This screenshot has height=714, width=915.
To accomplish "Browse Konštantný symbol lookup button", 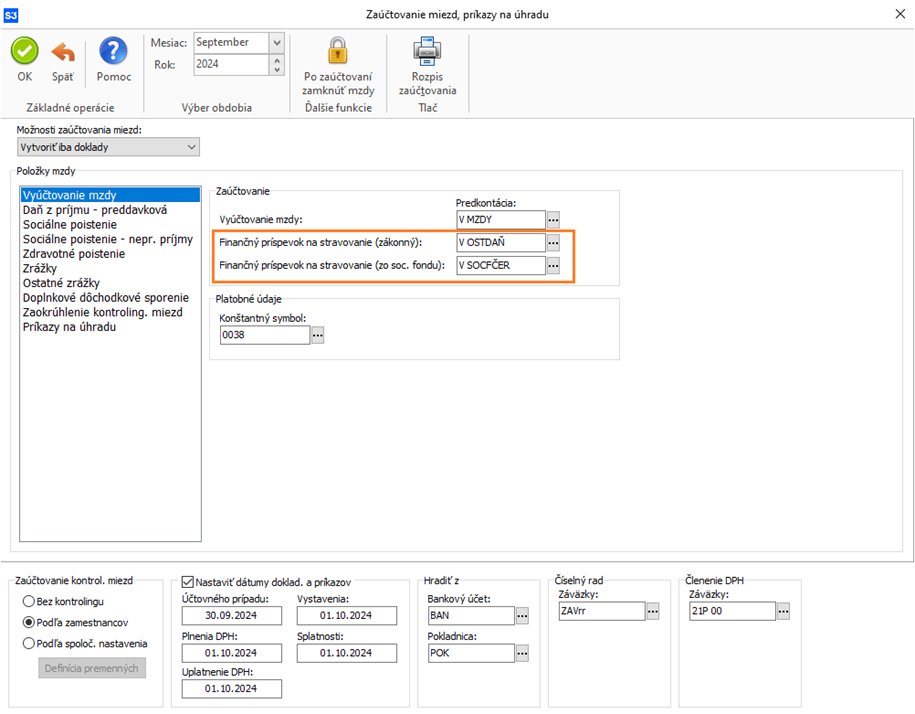I will click(x=318, y=336).
